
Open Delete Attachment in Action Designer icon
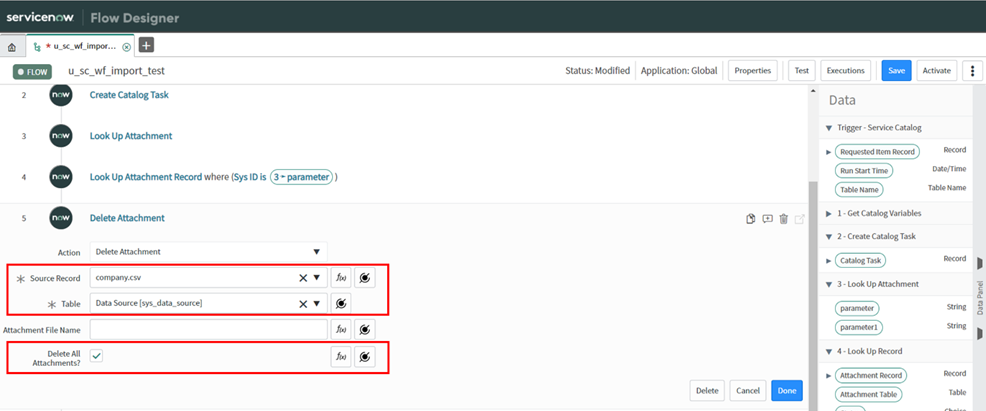point(800,219)
